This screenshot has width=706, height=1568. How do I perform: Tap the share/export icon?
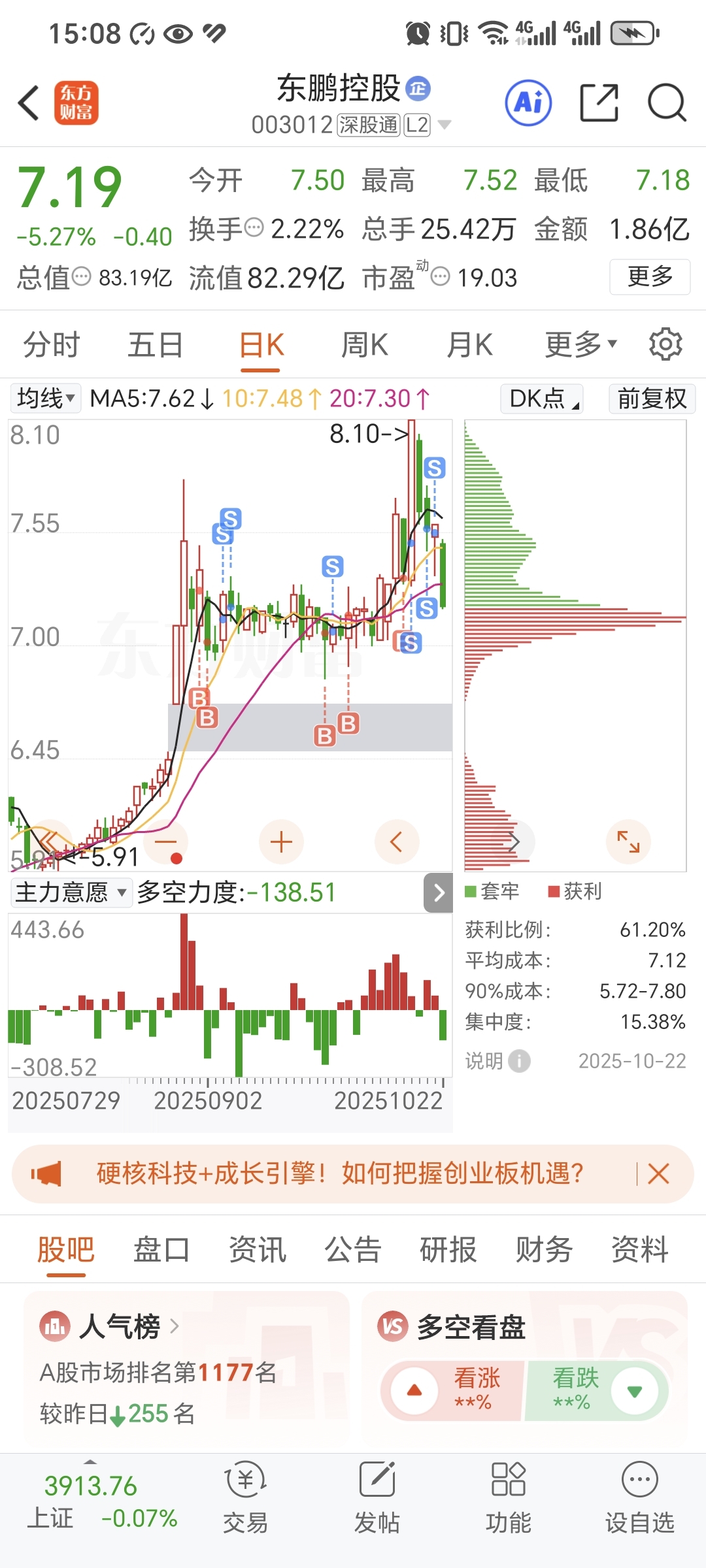point(599,103)
